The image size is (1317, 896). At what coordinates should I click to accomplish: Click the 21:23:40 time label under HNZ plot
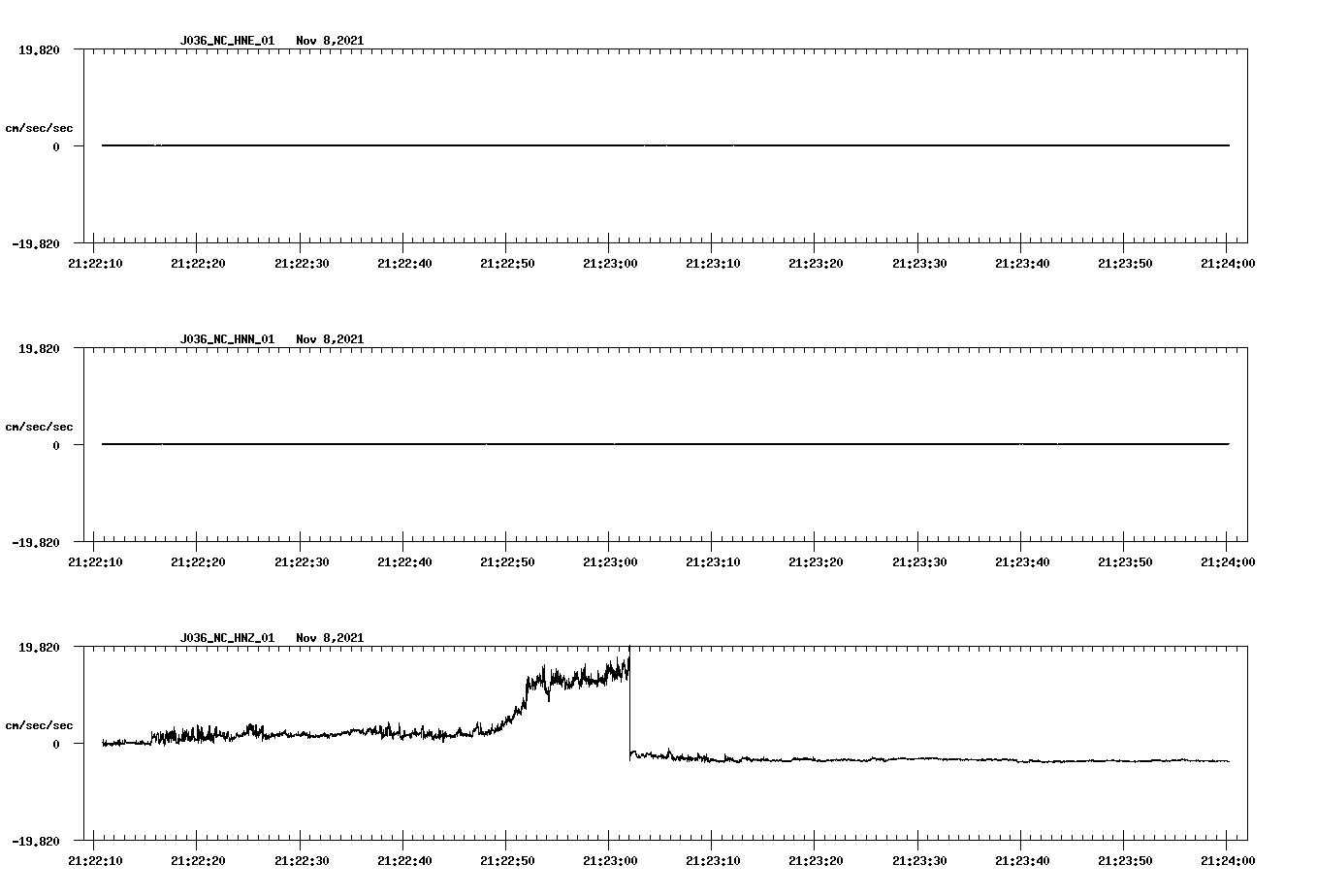(1022, 860)
